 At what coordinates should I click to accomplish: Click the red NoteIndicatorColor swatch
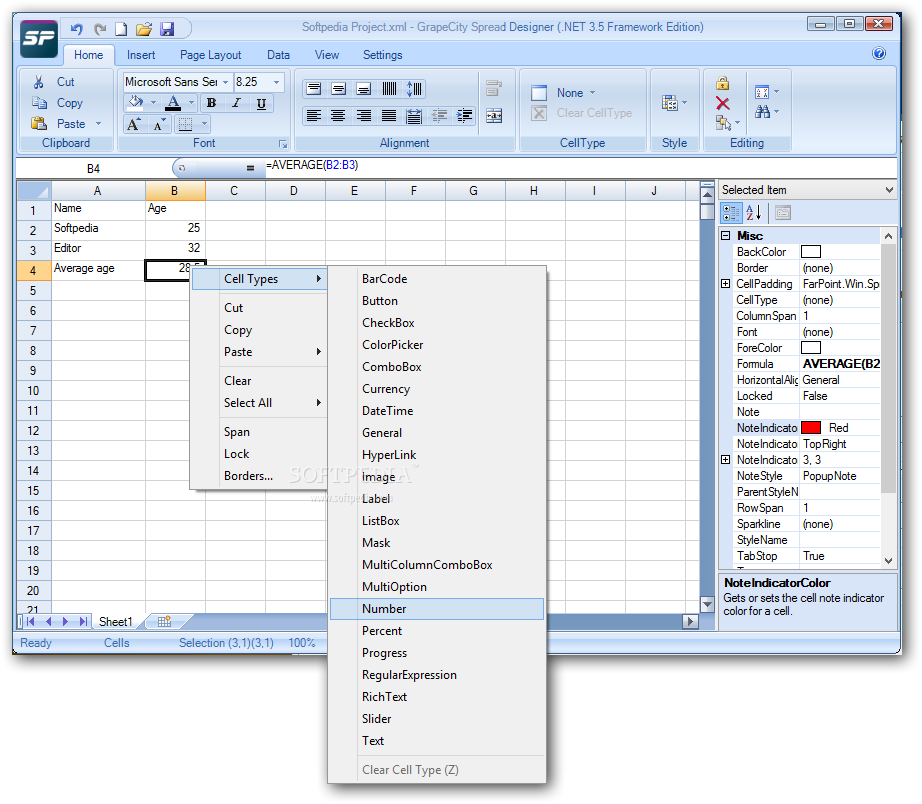(x=811, y=428)
